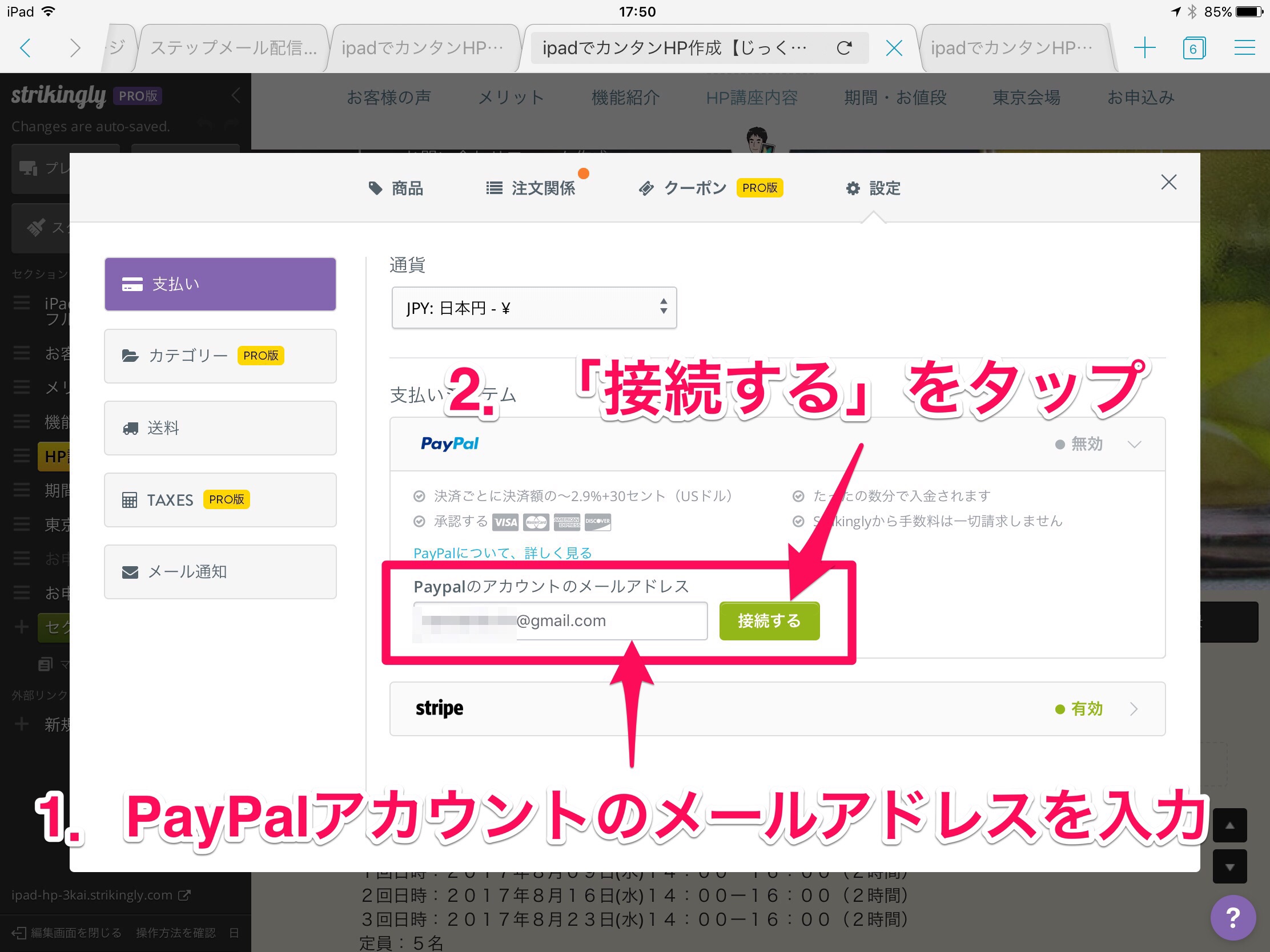Tap the green 接続する button

[x=769, y=621]
